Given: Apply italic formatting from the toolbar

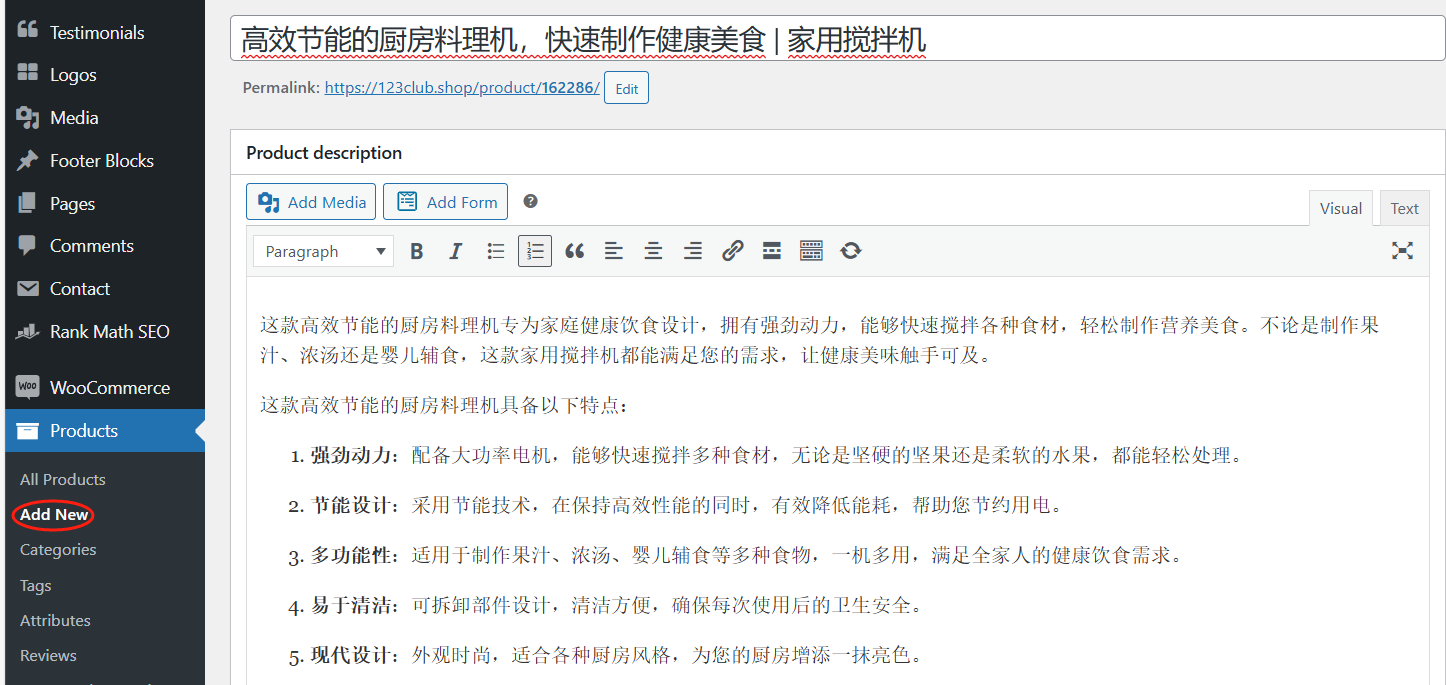Looking at the screenshot, I should point(456,252).
